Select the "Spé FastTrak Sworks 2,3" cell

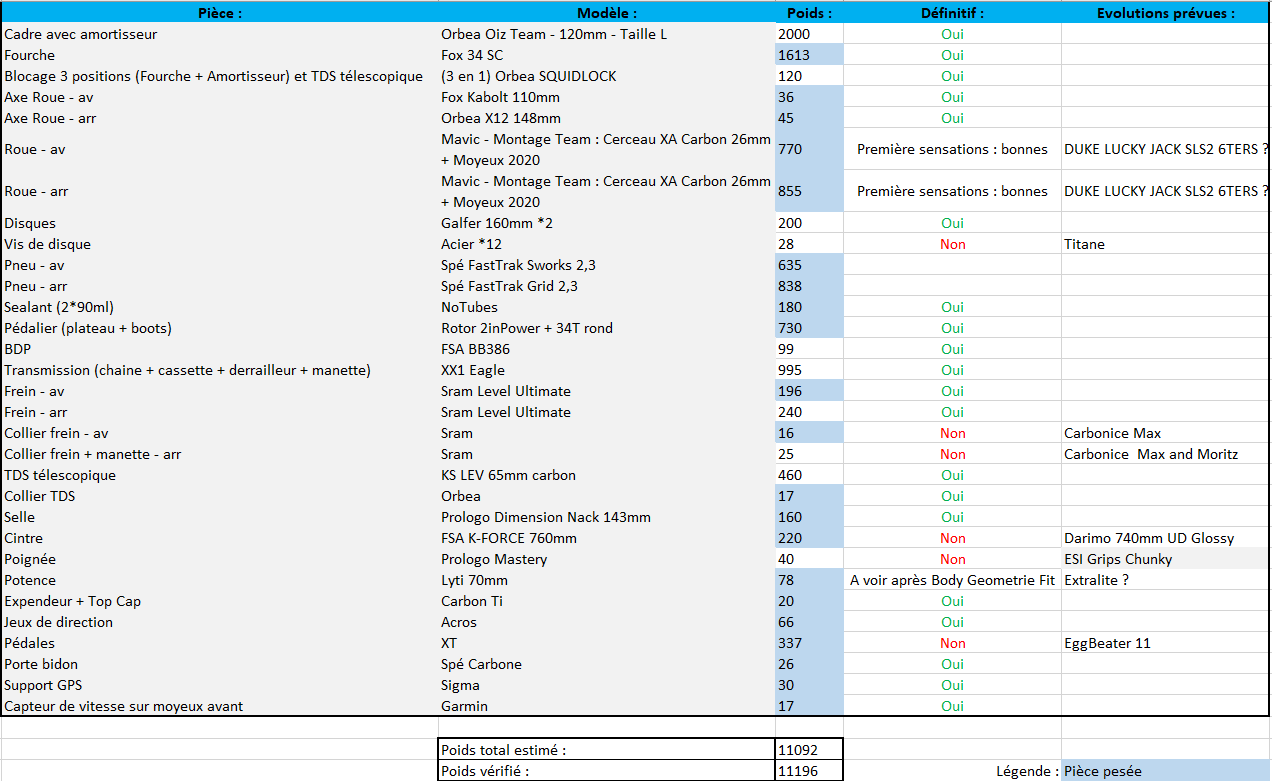(606, 265)
